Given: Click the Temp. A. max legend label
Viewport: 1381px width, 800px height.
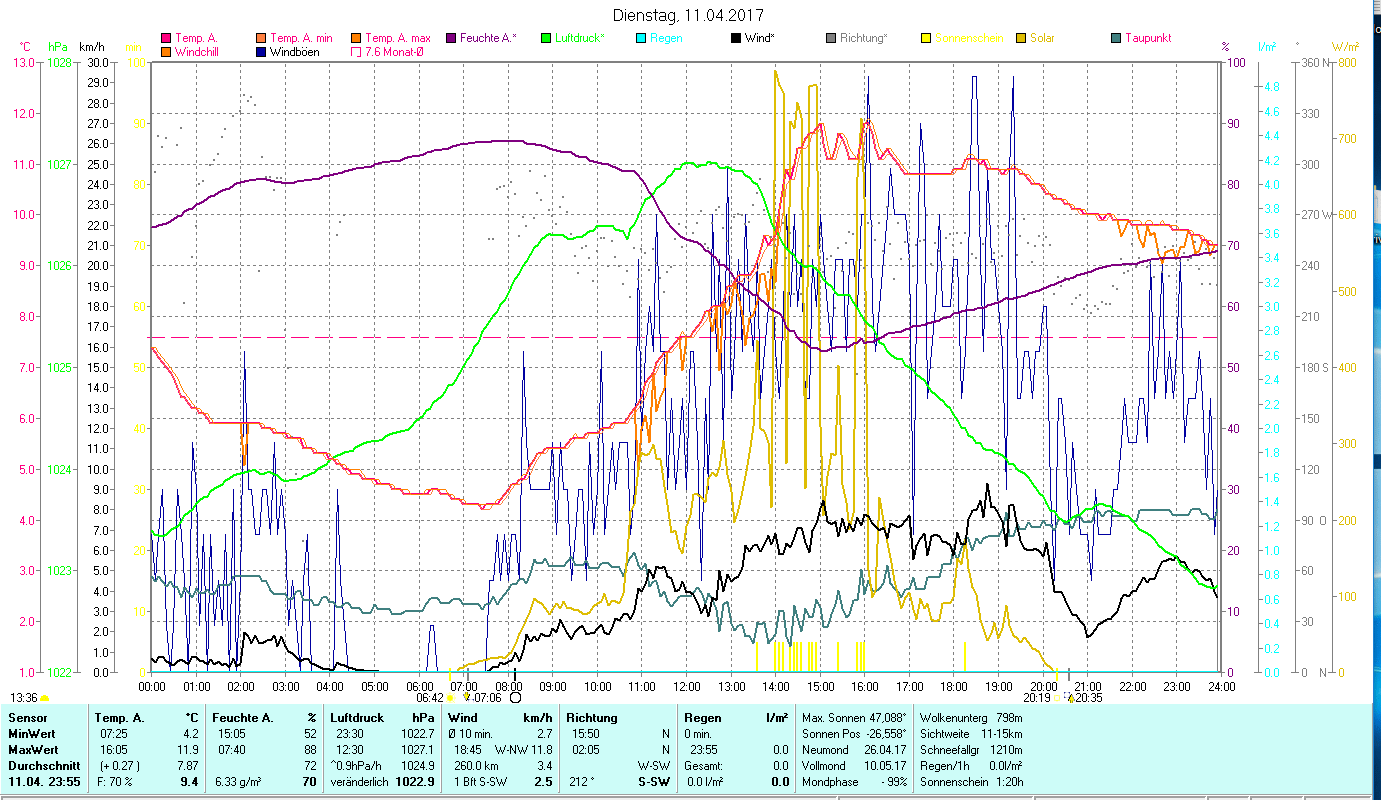Looking at the screenshot, I should (x=398, y=39).
